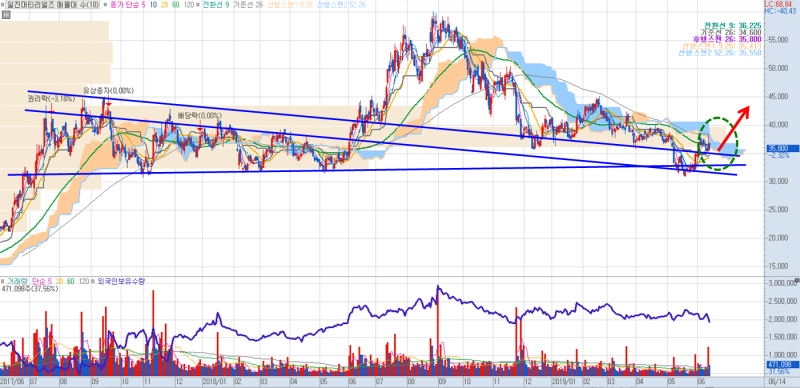Screen dimensions: 800x388
Task: Select the 거래량 volume panel label
Action: coord(17,281)
